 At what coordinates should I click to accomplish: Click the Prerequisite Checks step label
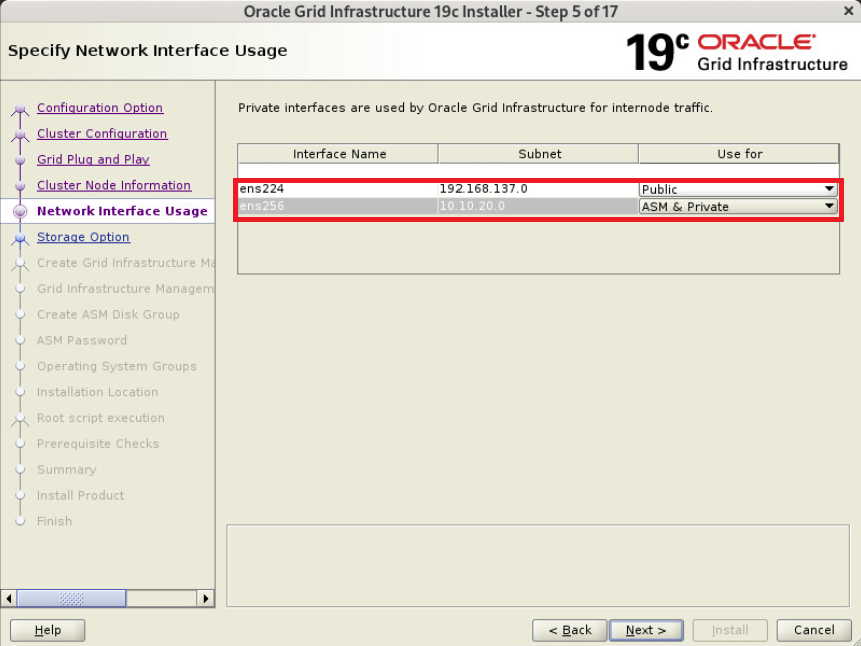98,443
